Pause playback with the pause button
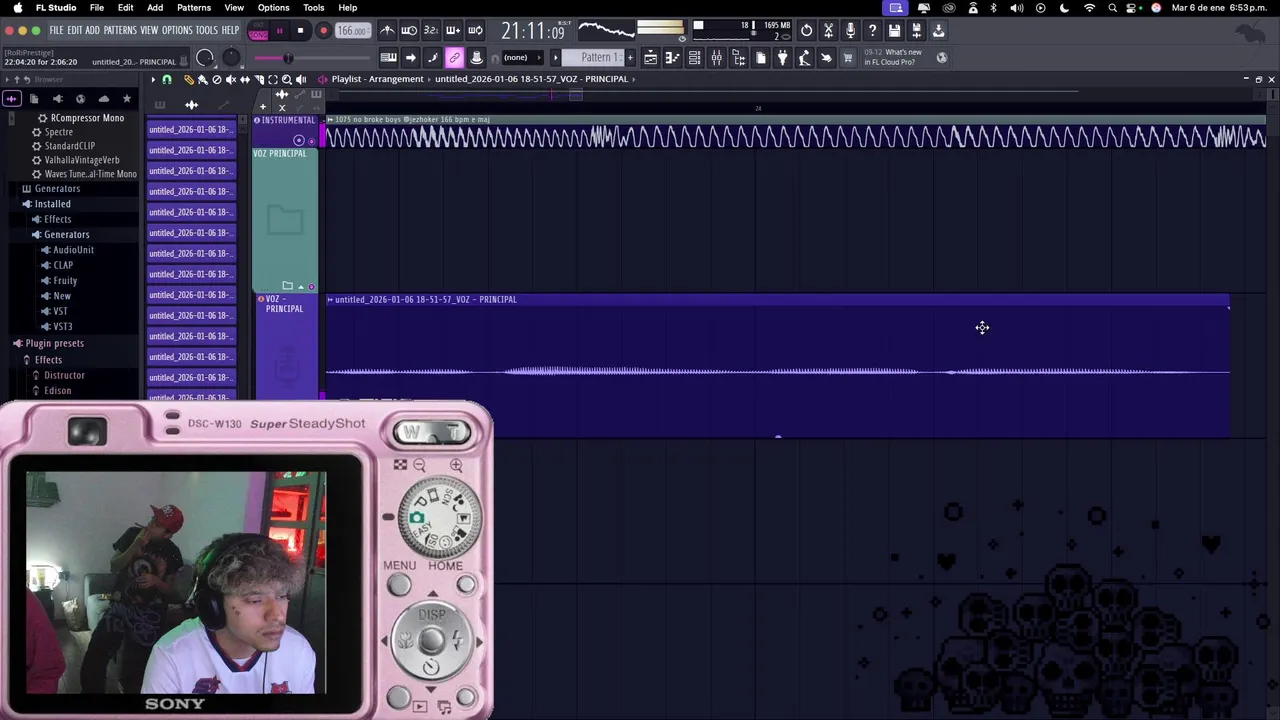1280x720 pixels. point(279,31)
